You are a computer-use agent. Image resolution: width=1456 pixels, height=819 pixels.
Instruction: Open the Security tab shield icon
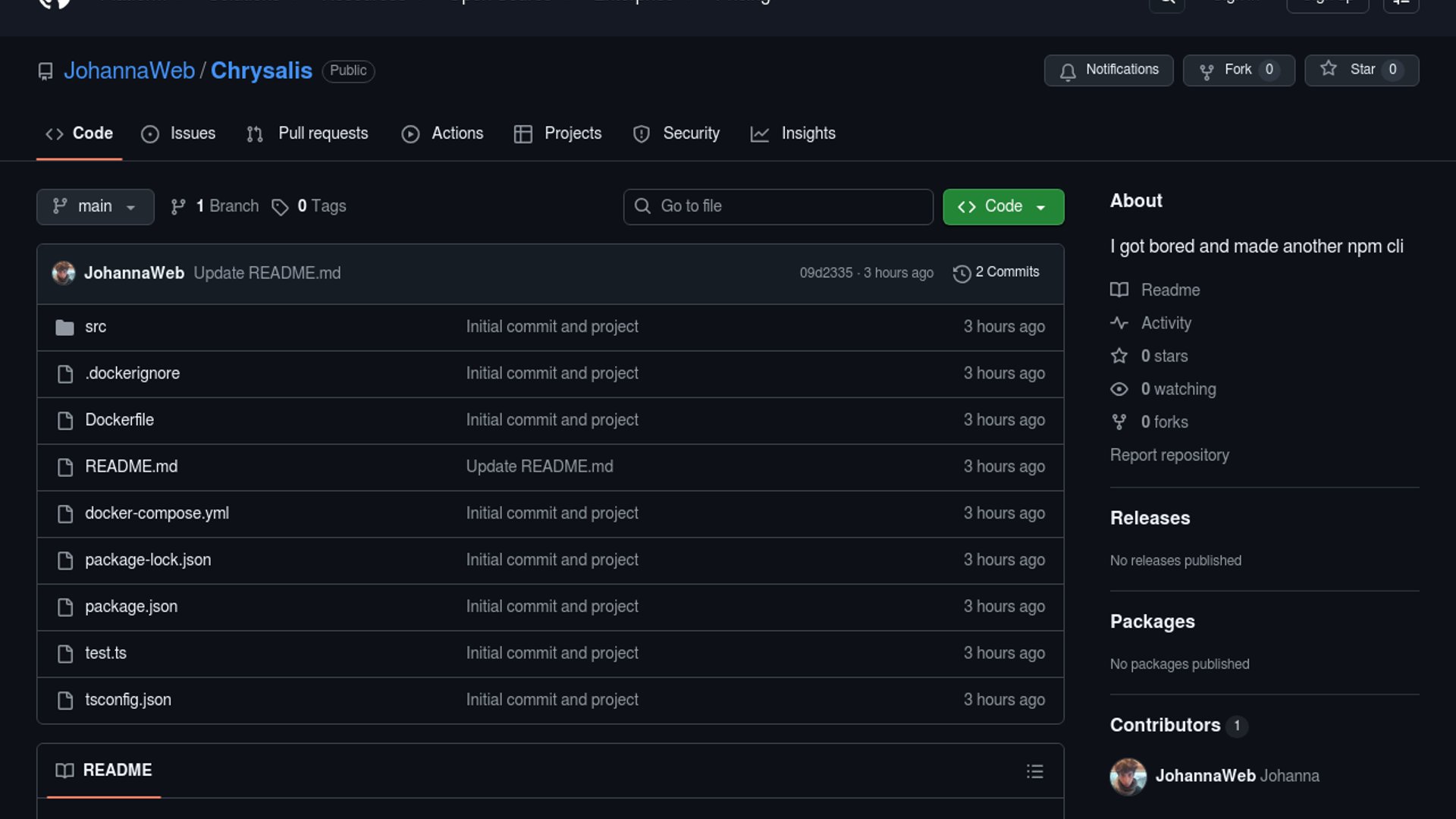(x=642, y=134)
